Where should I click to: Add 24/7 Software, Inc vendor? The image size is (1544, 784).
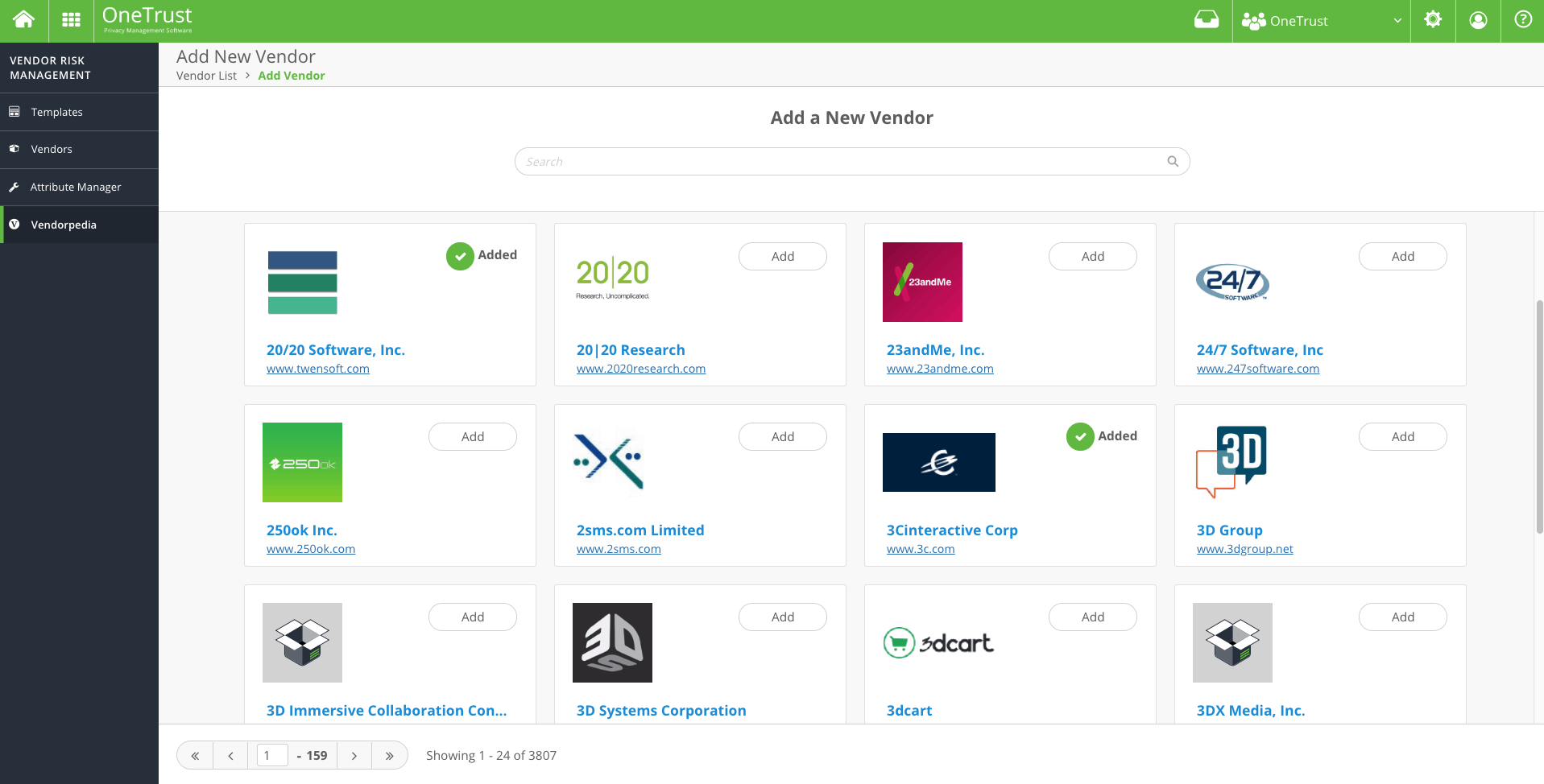[x=1403, y=256]
